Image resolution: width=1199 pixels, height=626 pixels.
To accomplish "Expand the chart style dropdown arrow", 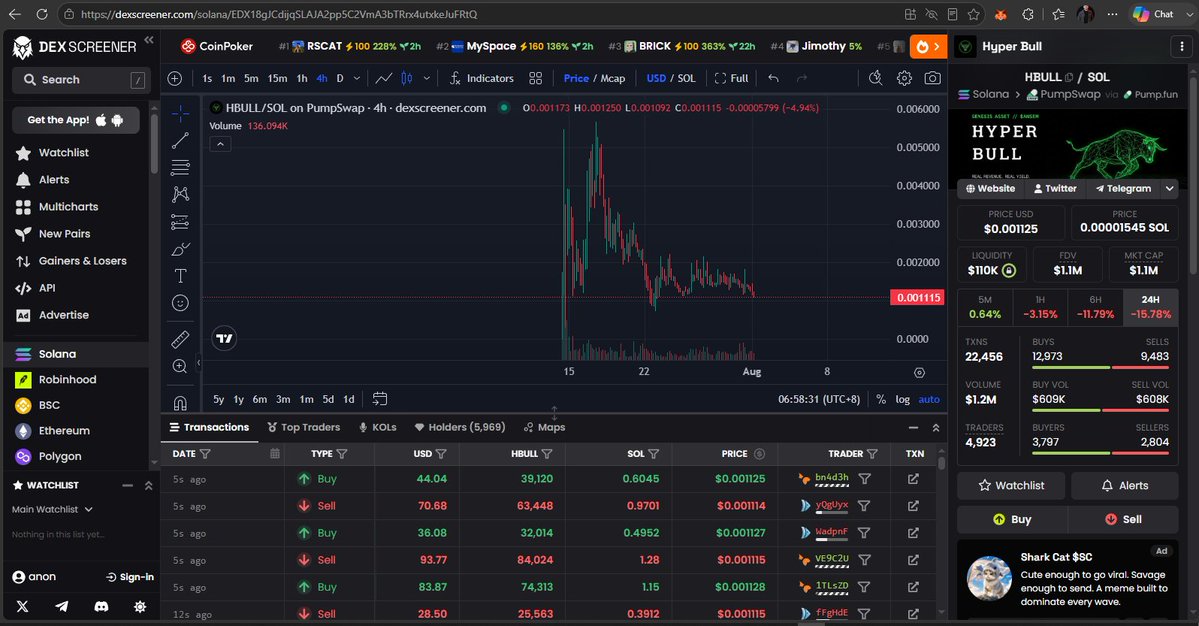I will pos(427,78).
